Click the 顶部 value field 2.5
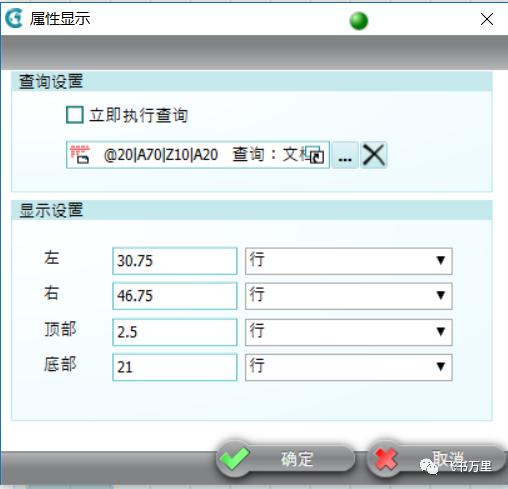 coord(175,332)
